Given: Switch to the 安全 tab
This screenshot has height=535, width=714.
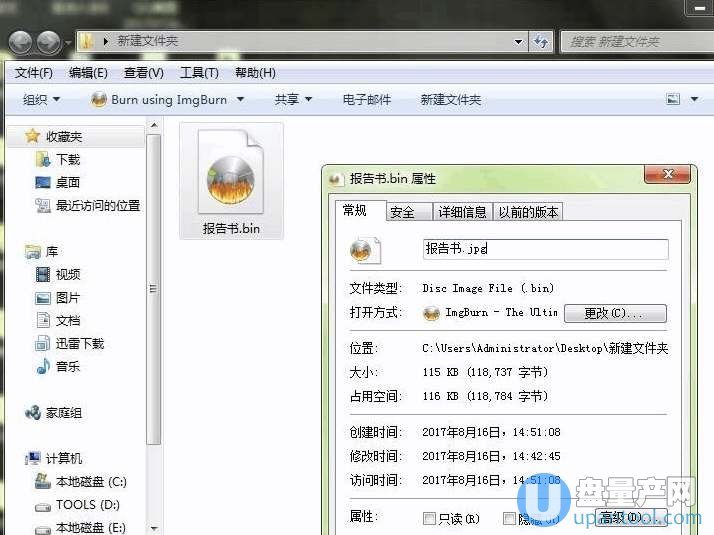Looking at the screenshot, I should (x=402, y=212).
